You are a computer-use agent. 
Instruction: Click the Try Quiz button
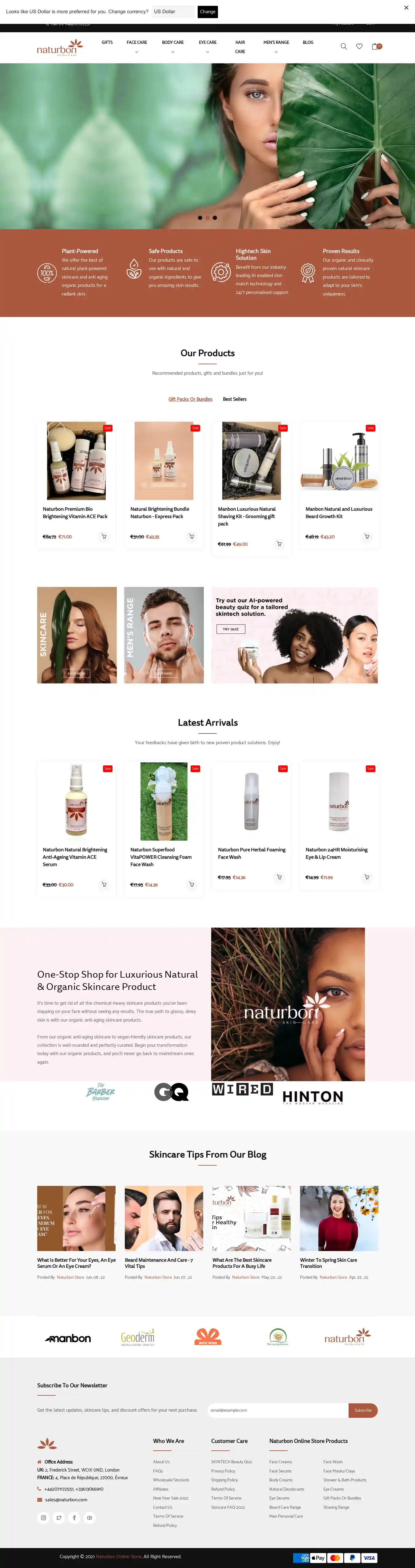click(230, 629)
